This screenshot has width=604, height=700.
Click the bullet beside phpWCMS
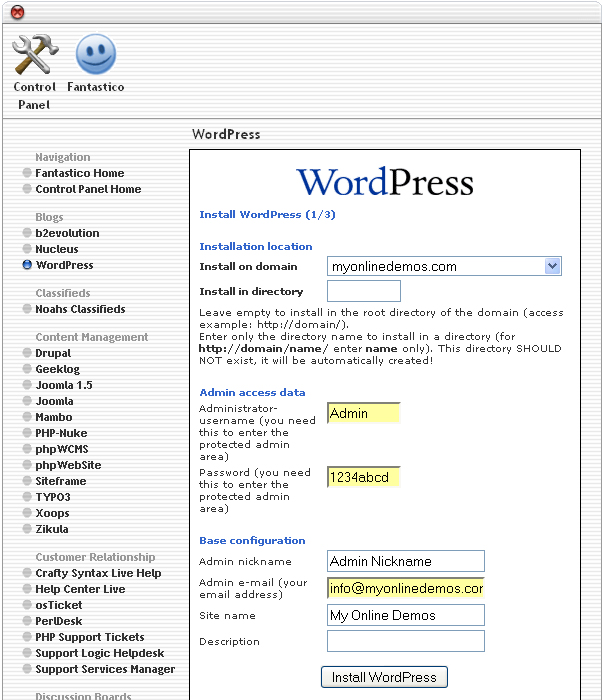(x=27, y=449)
